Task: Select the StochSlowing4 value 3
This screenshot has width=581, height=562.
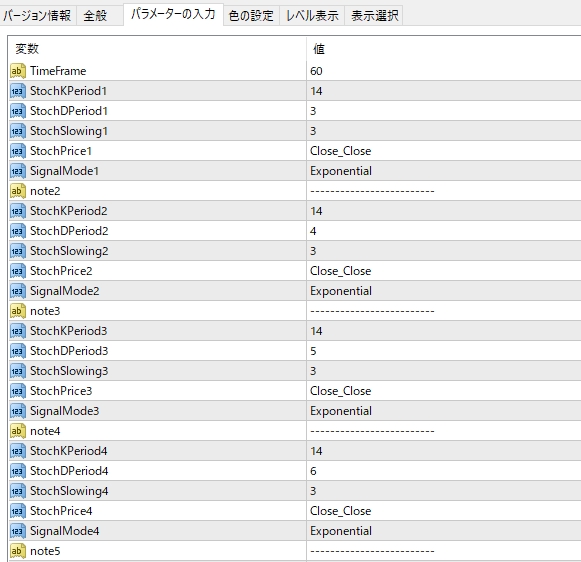Action: [313, 491]
